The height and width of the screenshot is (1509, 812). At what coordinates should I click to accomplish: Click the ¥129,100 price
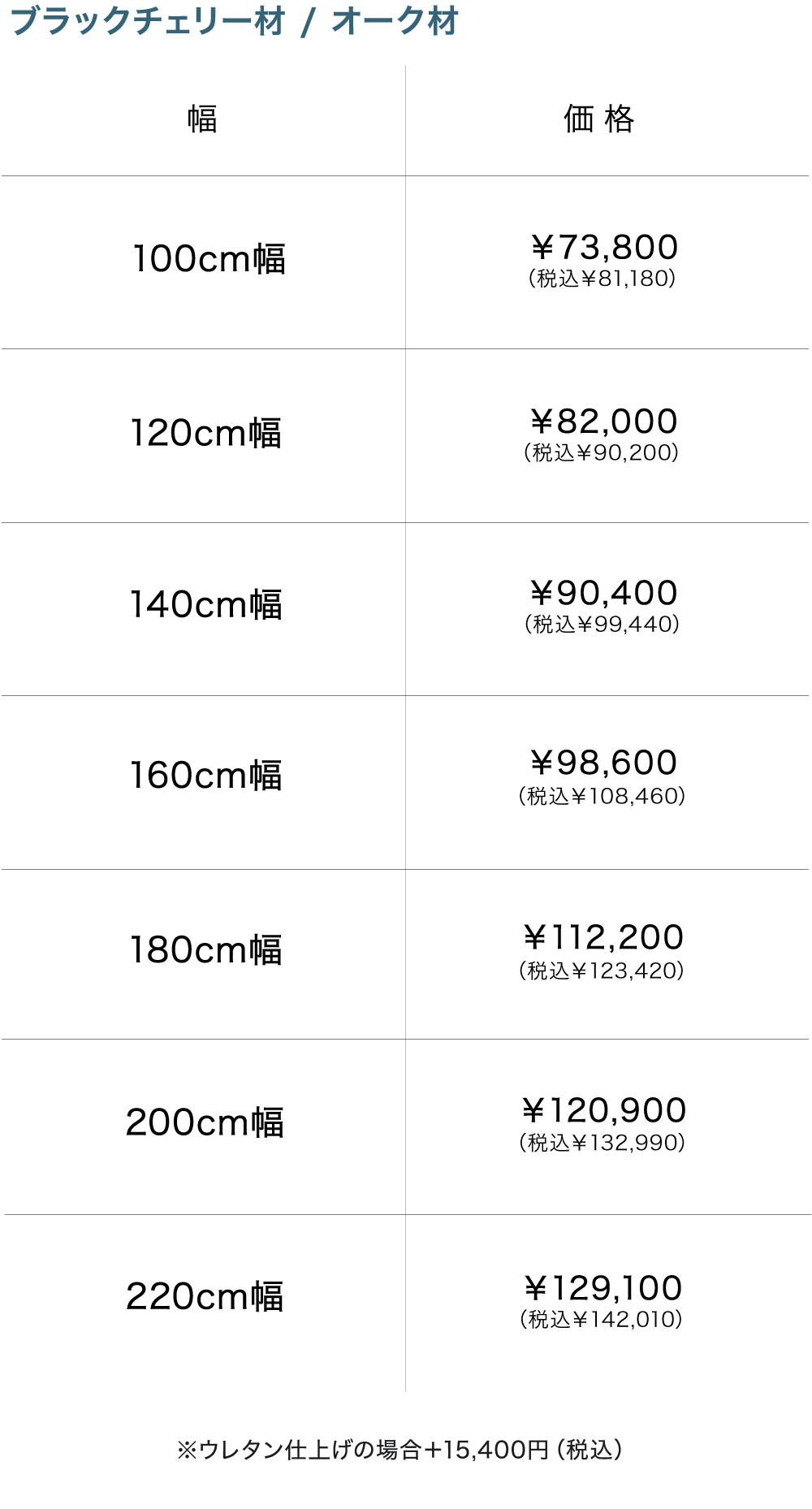click(604, 1288)
